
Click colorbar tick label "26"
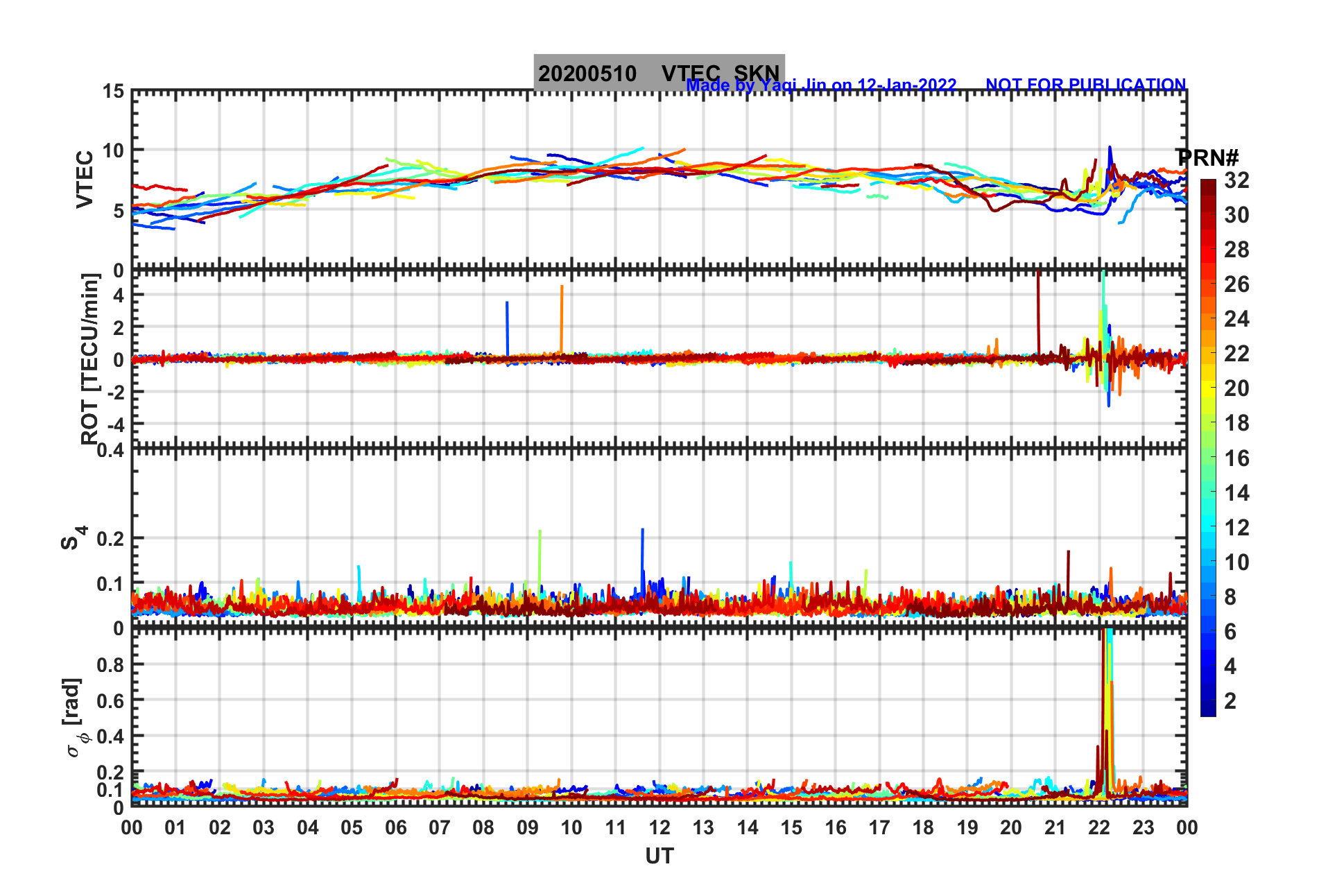click(x=1236, y=284)
